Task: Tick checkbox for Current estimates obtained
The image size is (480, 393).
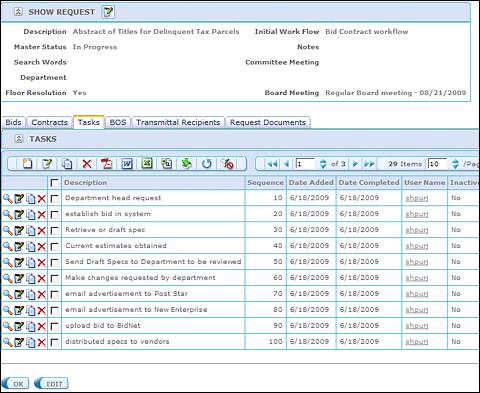Action: coord(55,247)
